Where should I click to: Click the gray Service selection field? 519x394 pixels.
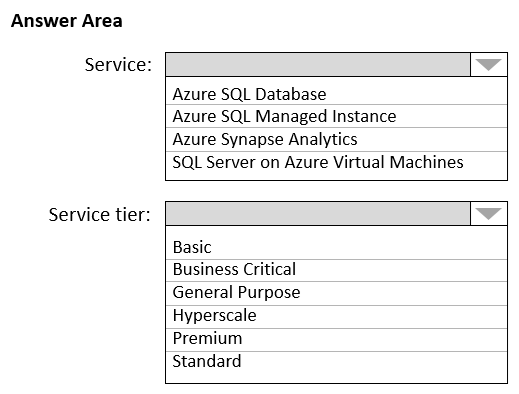[x=318, y=64]
